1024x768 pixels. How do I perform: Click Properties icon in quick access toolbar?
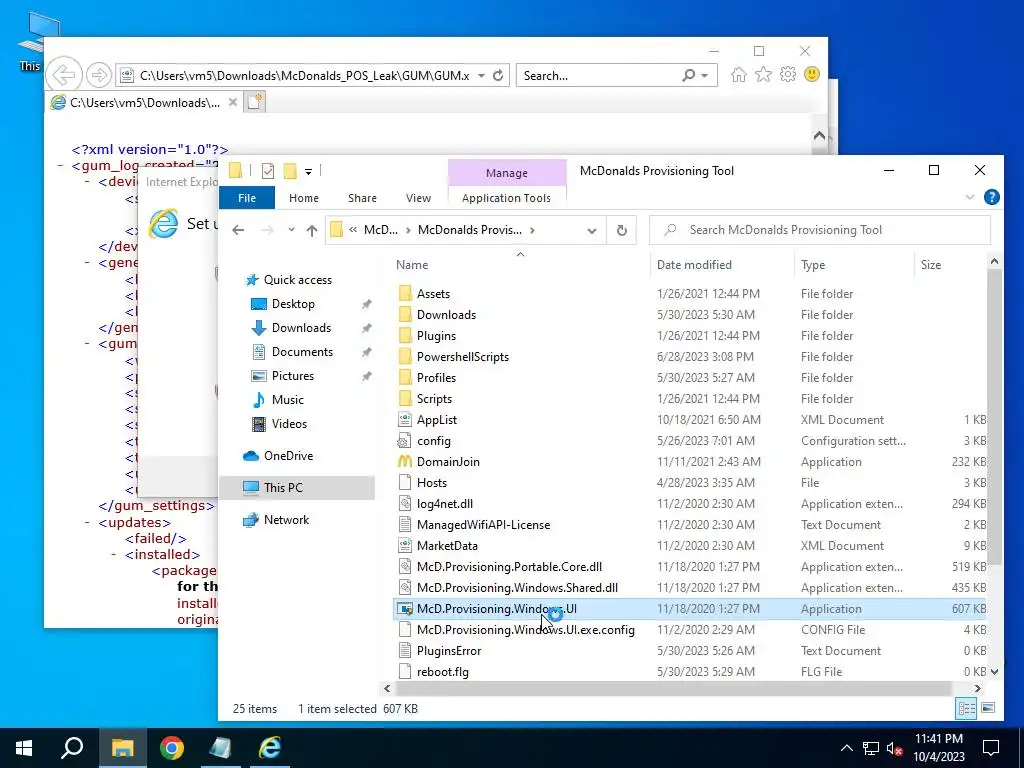click(x=268, y=171)
